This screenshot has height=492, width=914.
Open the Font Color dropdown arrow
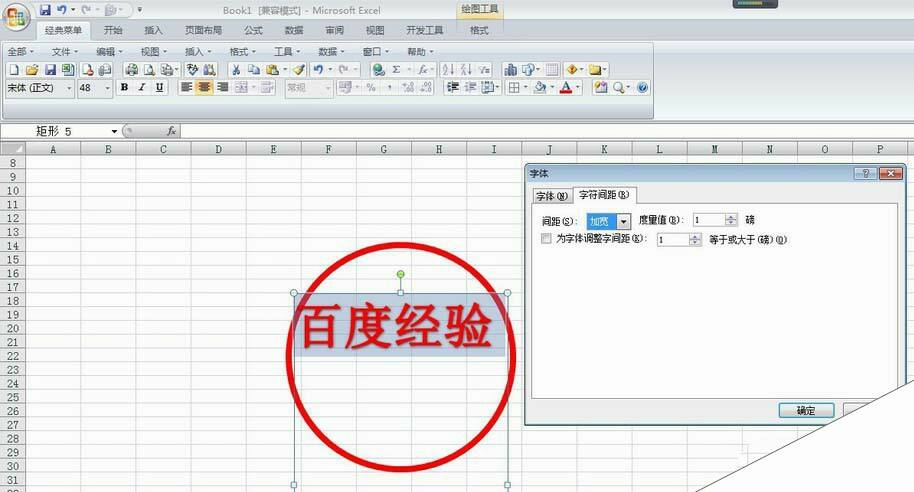[578, 87]
